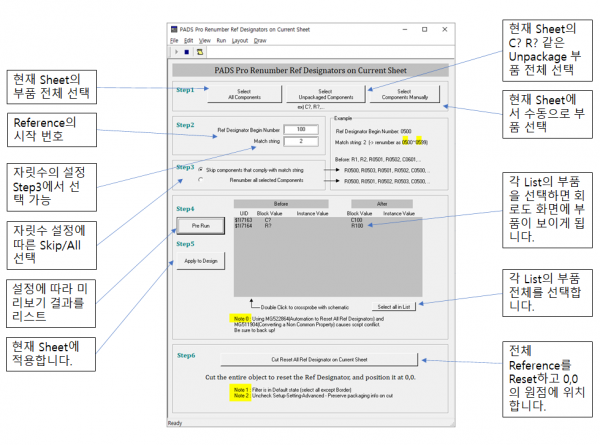The width and height of the screenshot is (600, 445).
Task: Click the Run (play) toolbar icon
Action: click(176, 50)
